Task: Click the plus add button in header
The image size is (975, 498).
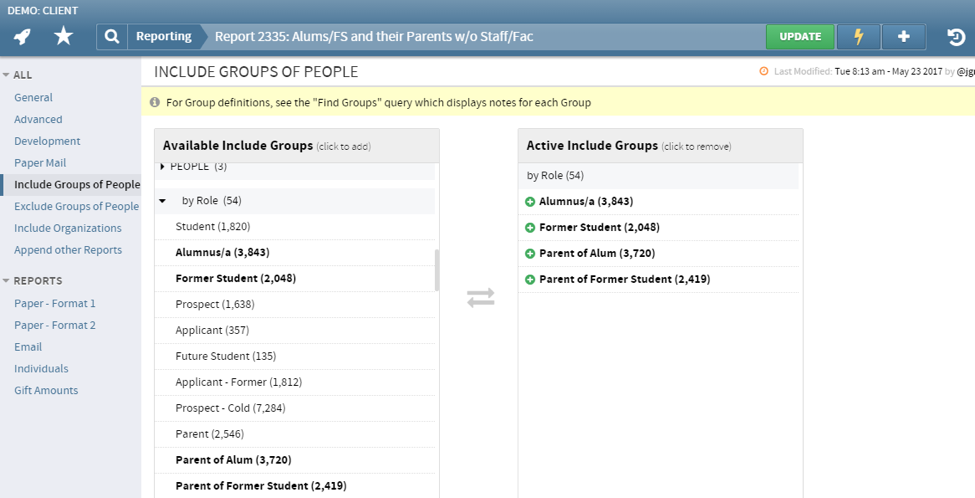Action: [904, 37]
